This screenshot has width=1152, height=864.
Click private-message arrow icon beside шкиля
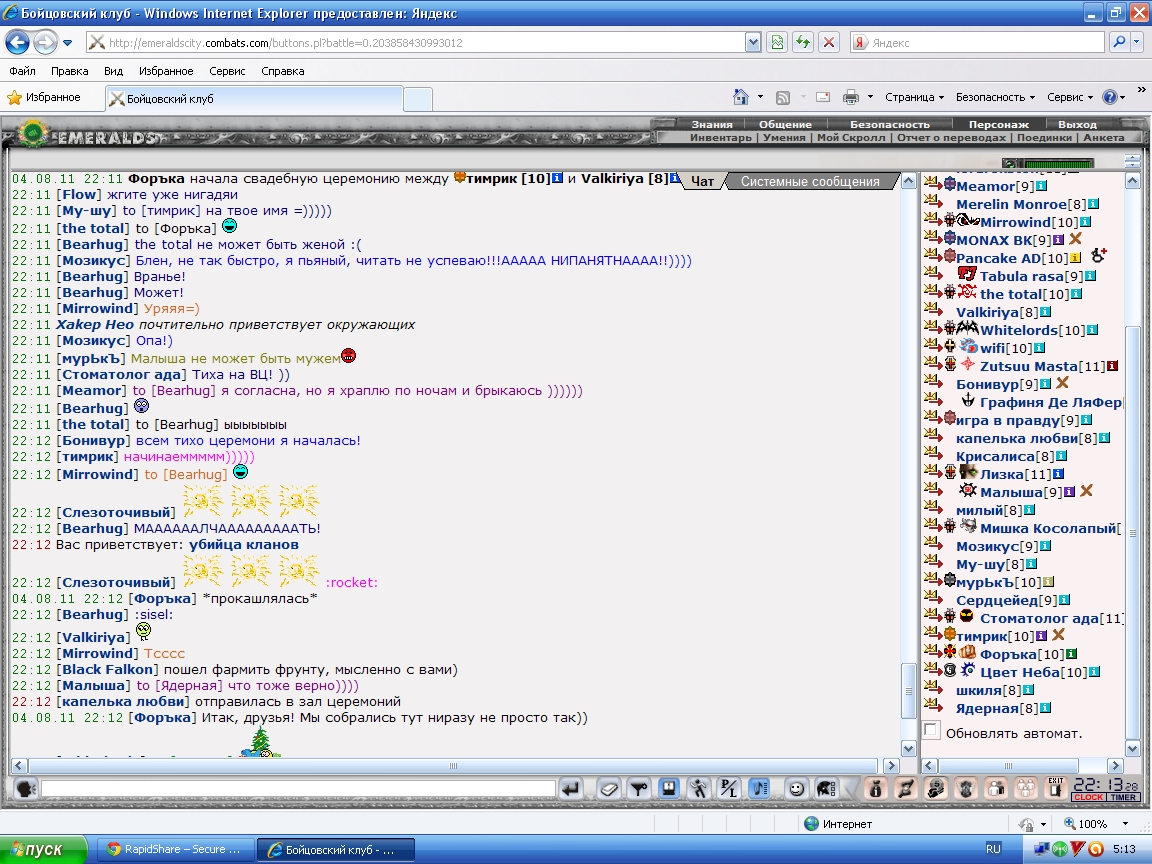[933, 688]
